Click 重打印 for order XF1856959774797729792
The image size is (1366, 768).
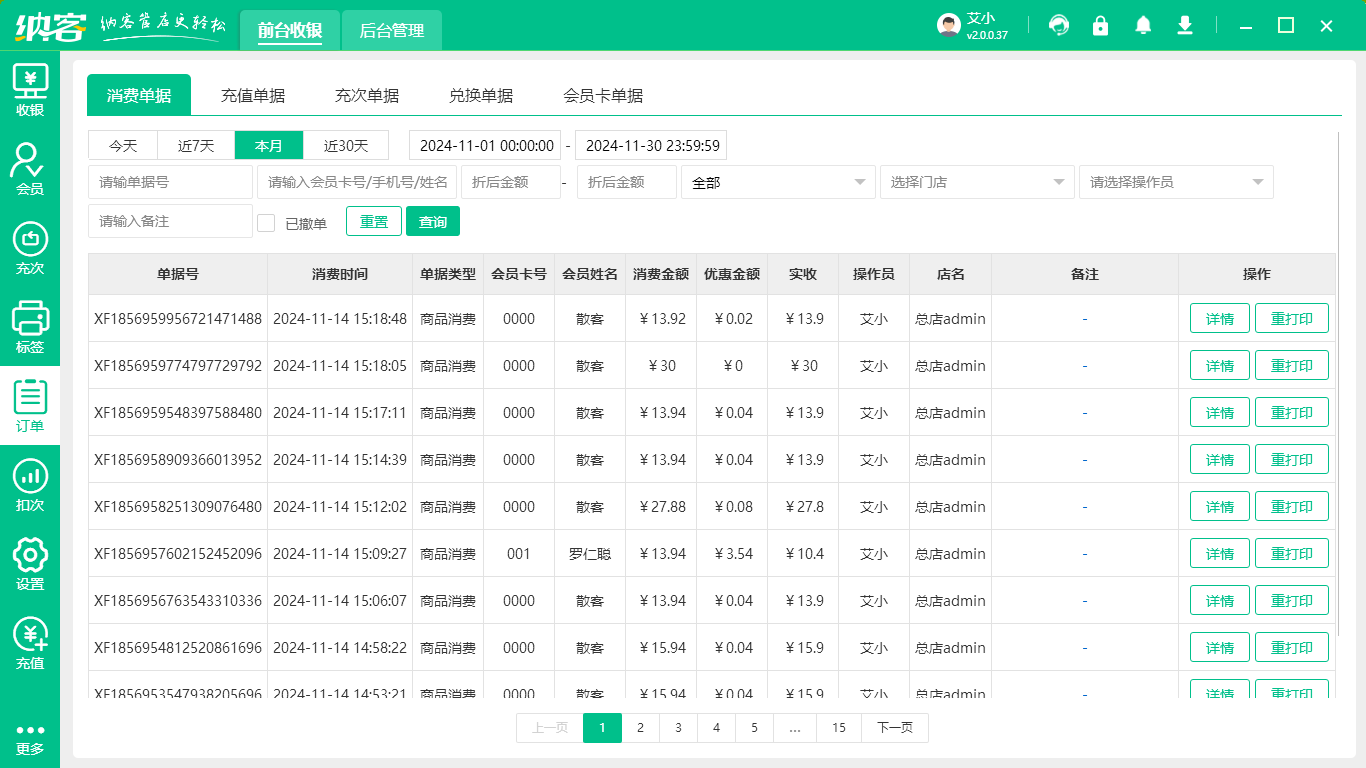pyautogui.click(x=1292, y=366)
